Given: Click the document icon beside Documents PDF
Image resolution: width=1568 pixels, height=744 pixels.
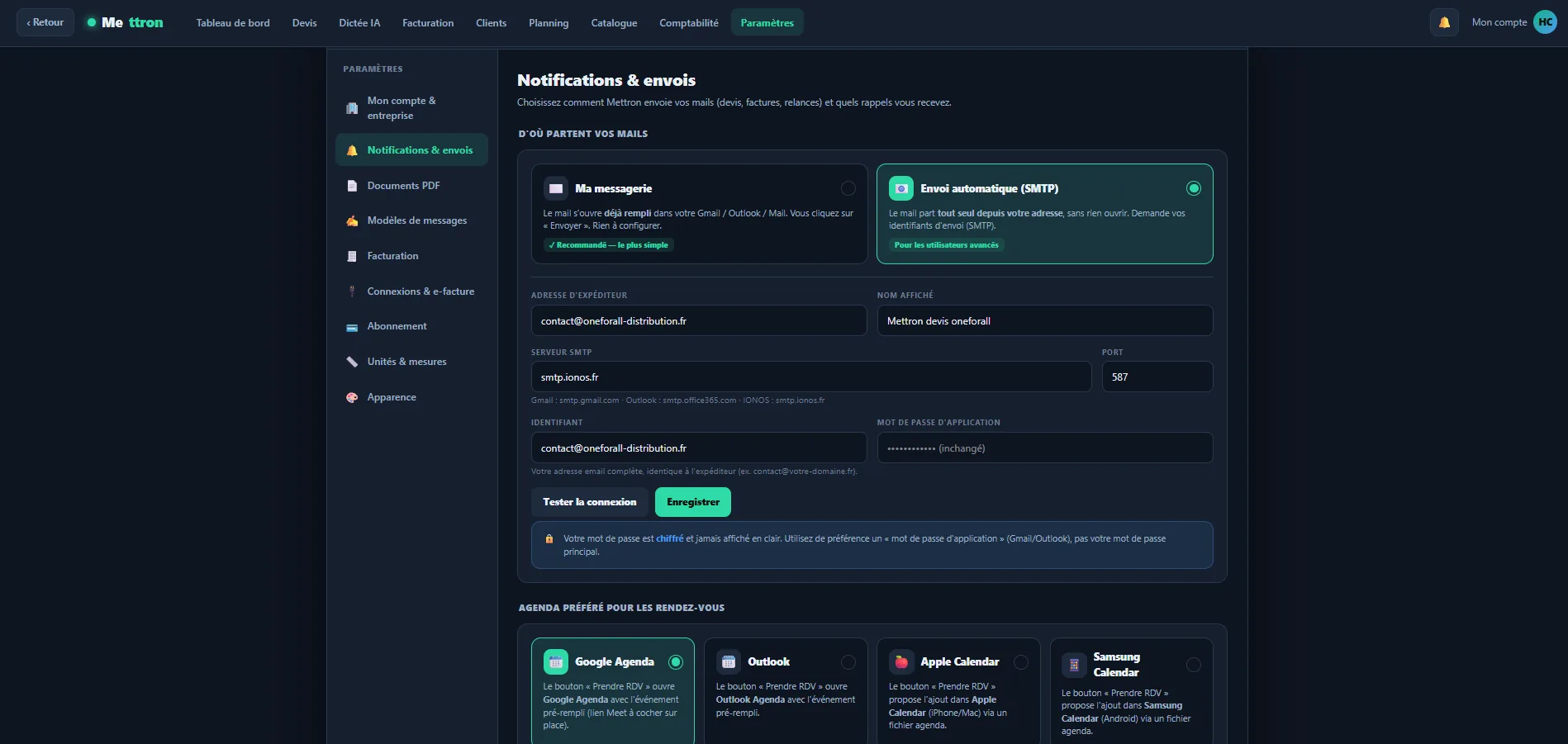Looking at the screenshot, I should pyautogui.click(x=352, y=186).
